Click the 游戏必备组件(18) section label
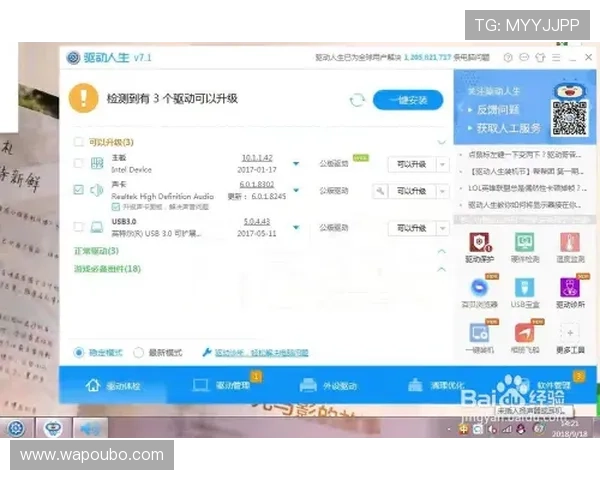The width and height of the screenshot is (600, 480). 107,269
